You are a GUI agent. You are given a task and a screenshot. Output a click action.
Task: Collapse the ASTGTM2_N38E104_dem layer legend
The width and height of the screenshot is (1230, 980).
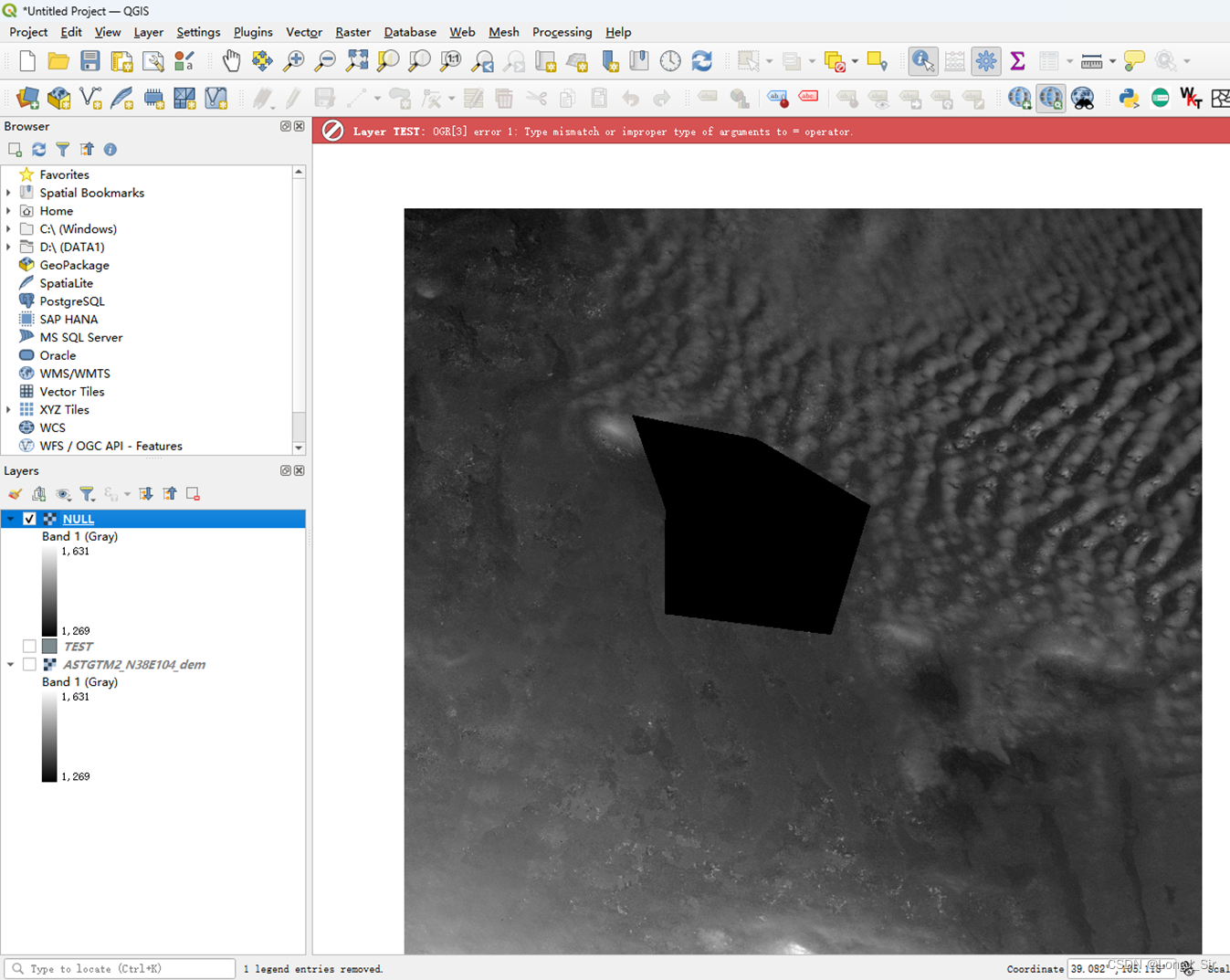(x=10, y=665)
